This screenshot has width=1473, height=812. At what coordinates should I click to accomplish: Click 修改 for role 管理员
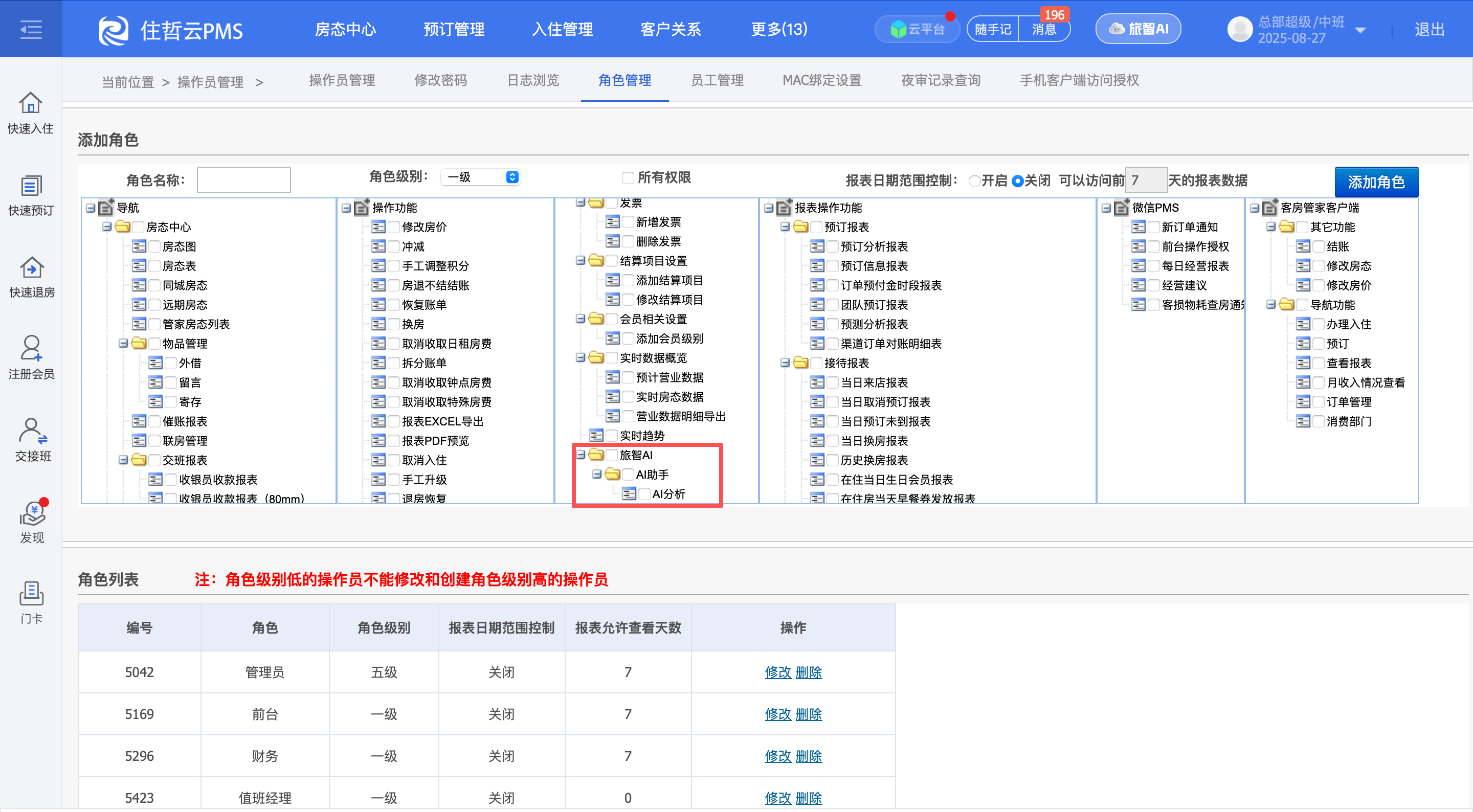[777, 672]
